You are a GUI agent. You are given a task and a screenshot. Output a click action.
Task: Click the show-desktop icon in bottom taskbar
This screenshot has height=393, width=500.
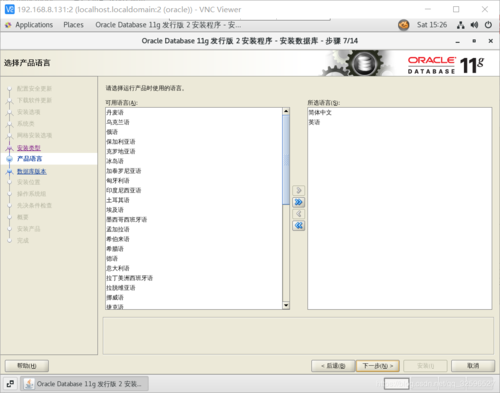pyautogui.click(x=10, y=384)
